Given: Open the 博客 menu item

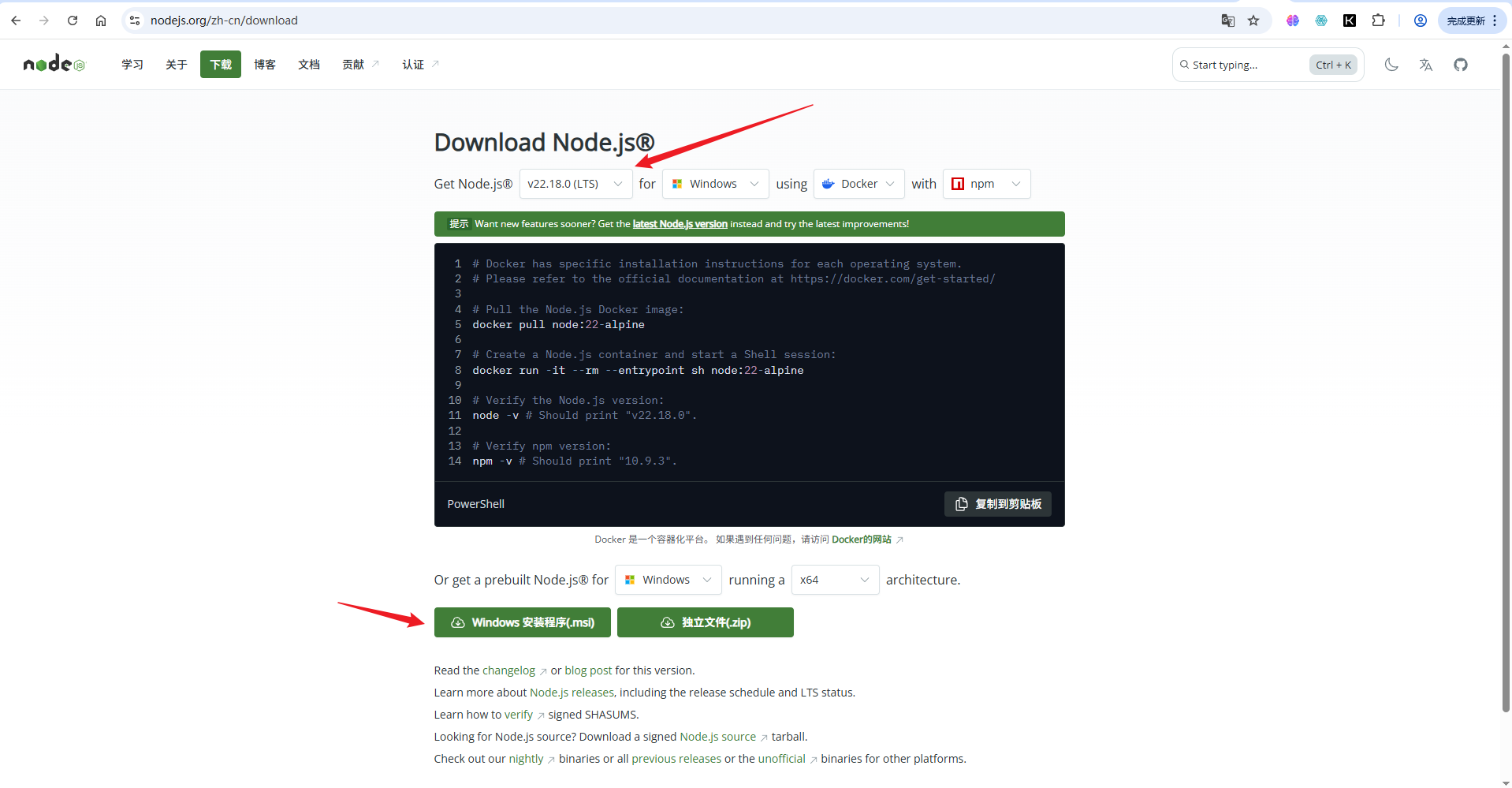Looking at the screenshot, I should click(265, 65).
